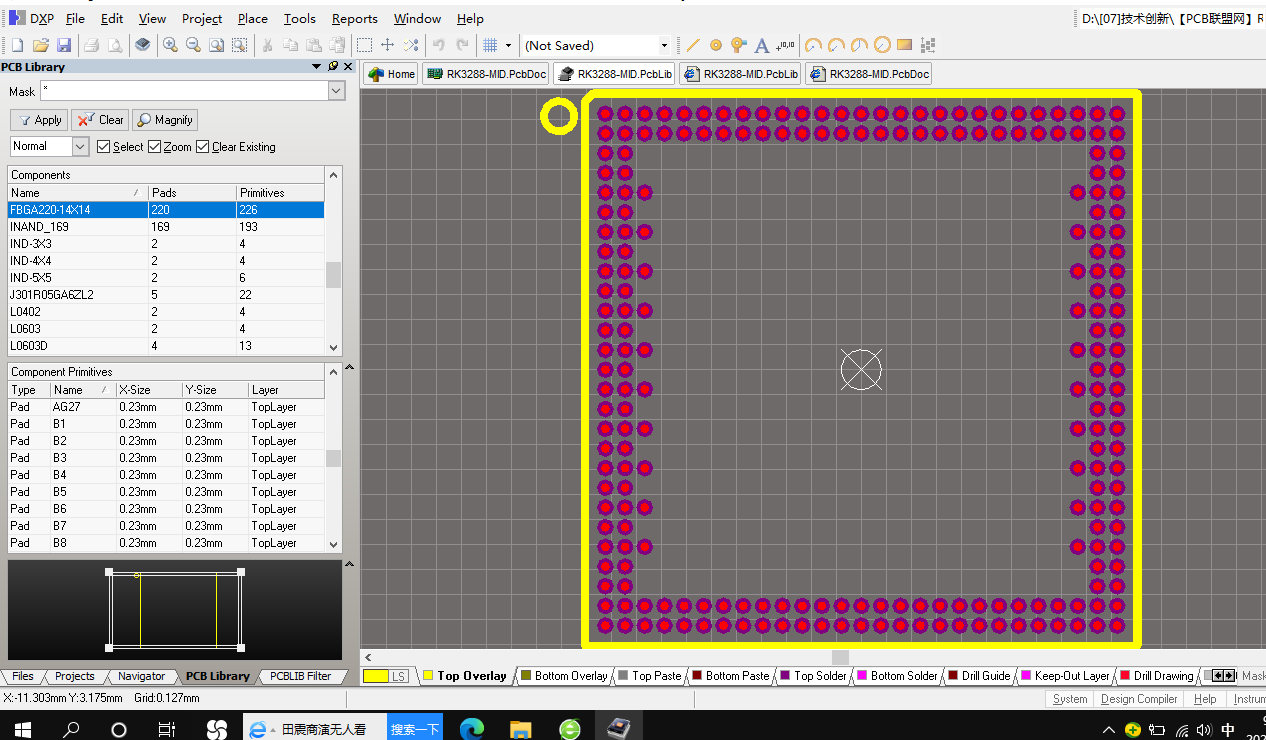Select INAND_169 component row
Screen dimensions: 1266x740
[x=166, y=227]
